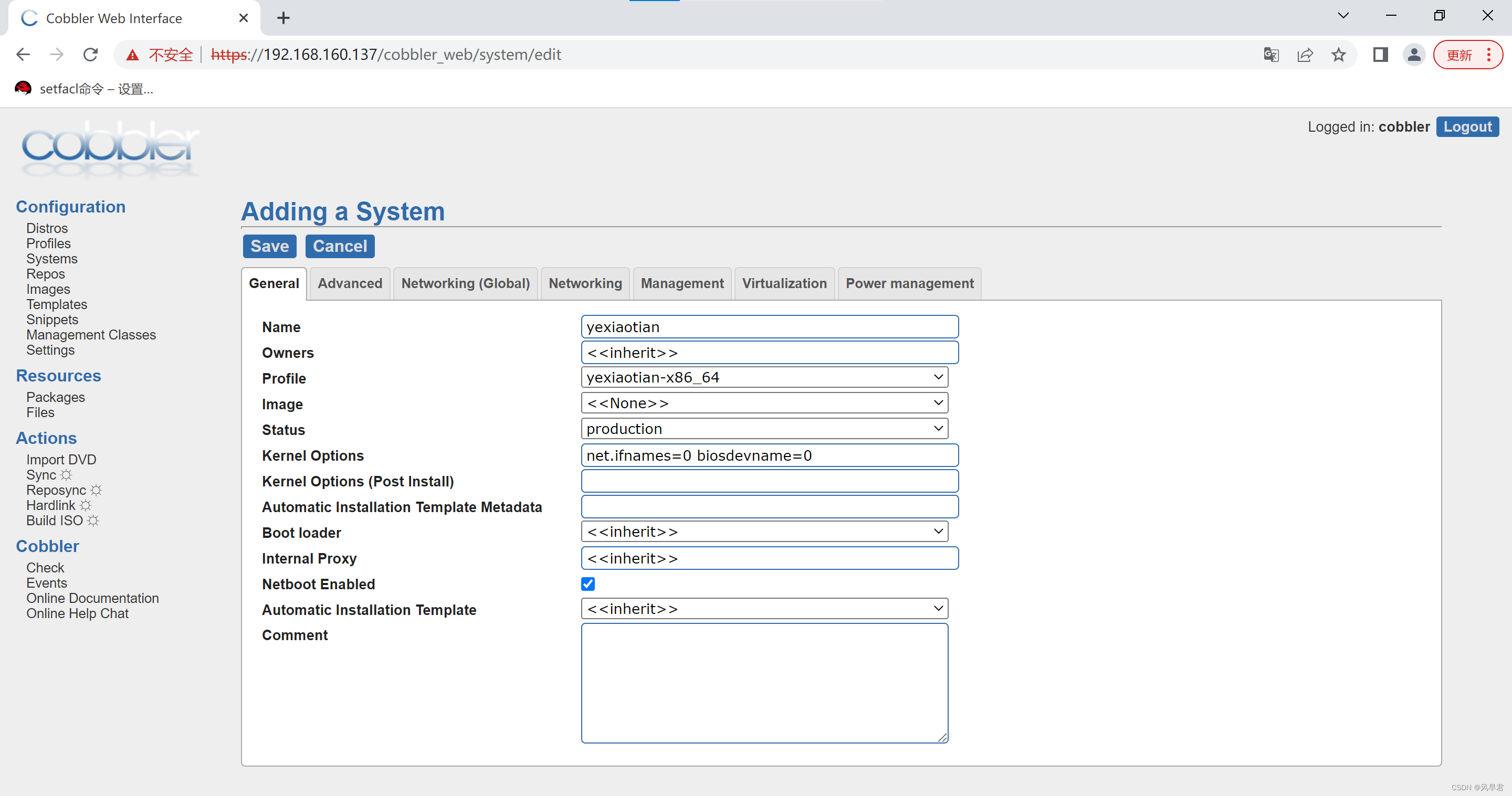This screenshot has width=1512, height=796.
Task: Click the red security warning icon
Action: coord(133,55)
